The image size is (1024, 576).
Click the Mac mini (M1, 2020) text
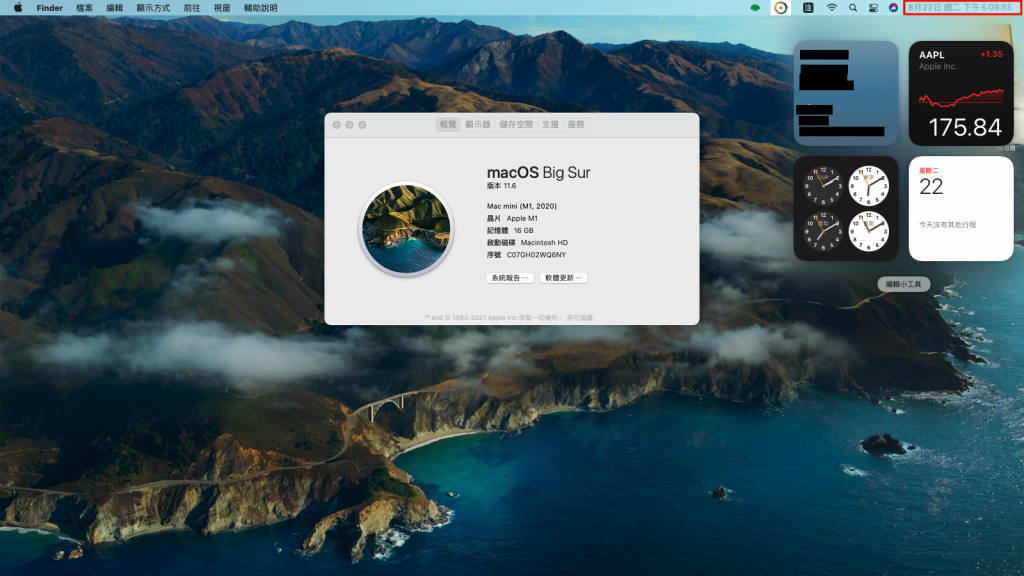522,206
